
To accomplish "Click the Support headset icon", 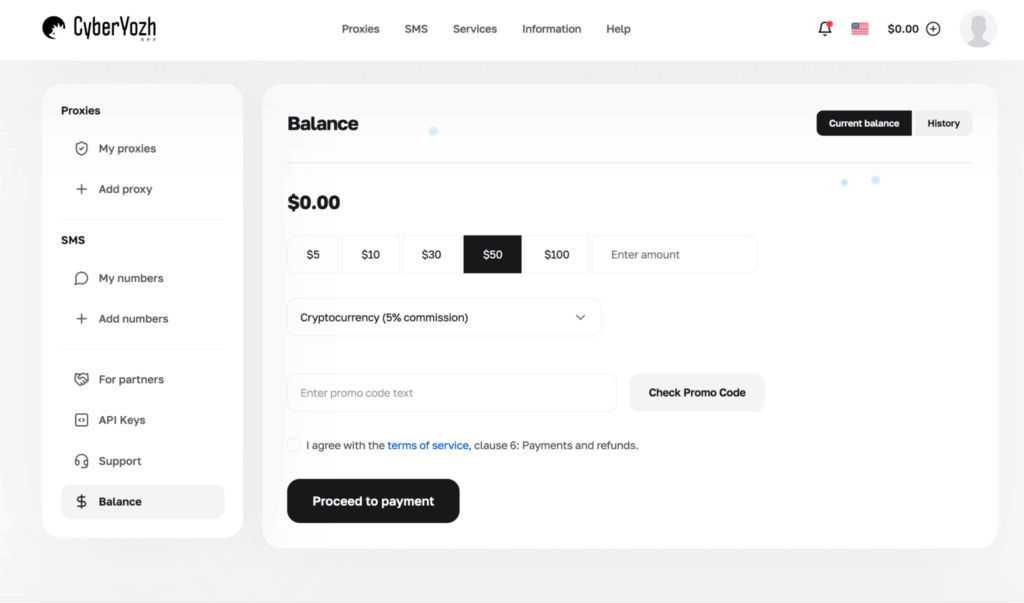I will coord(81,460).
